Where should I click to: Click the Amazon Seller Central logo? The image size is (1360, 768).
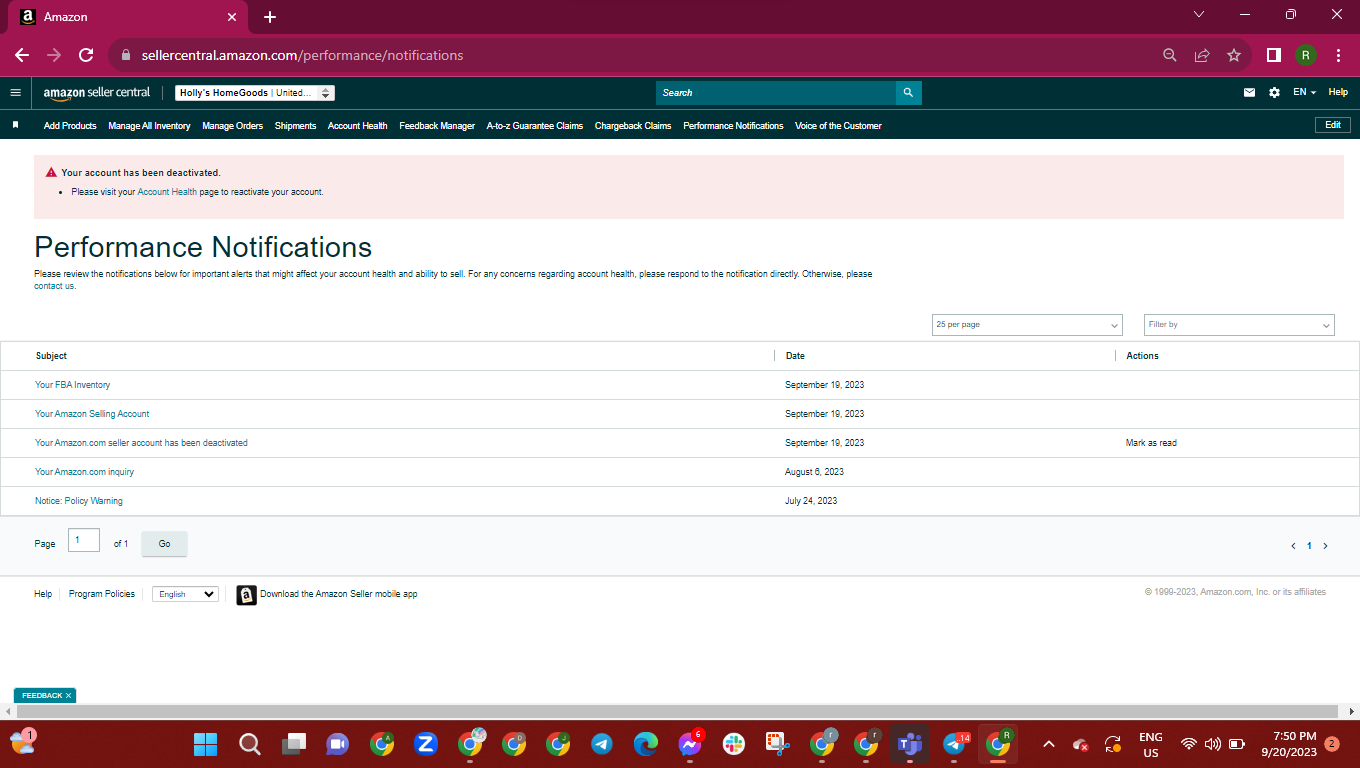tap(97, 93)
